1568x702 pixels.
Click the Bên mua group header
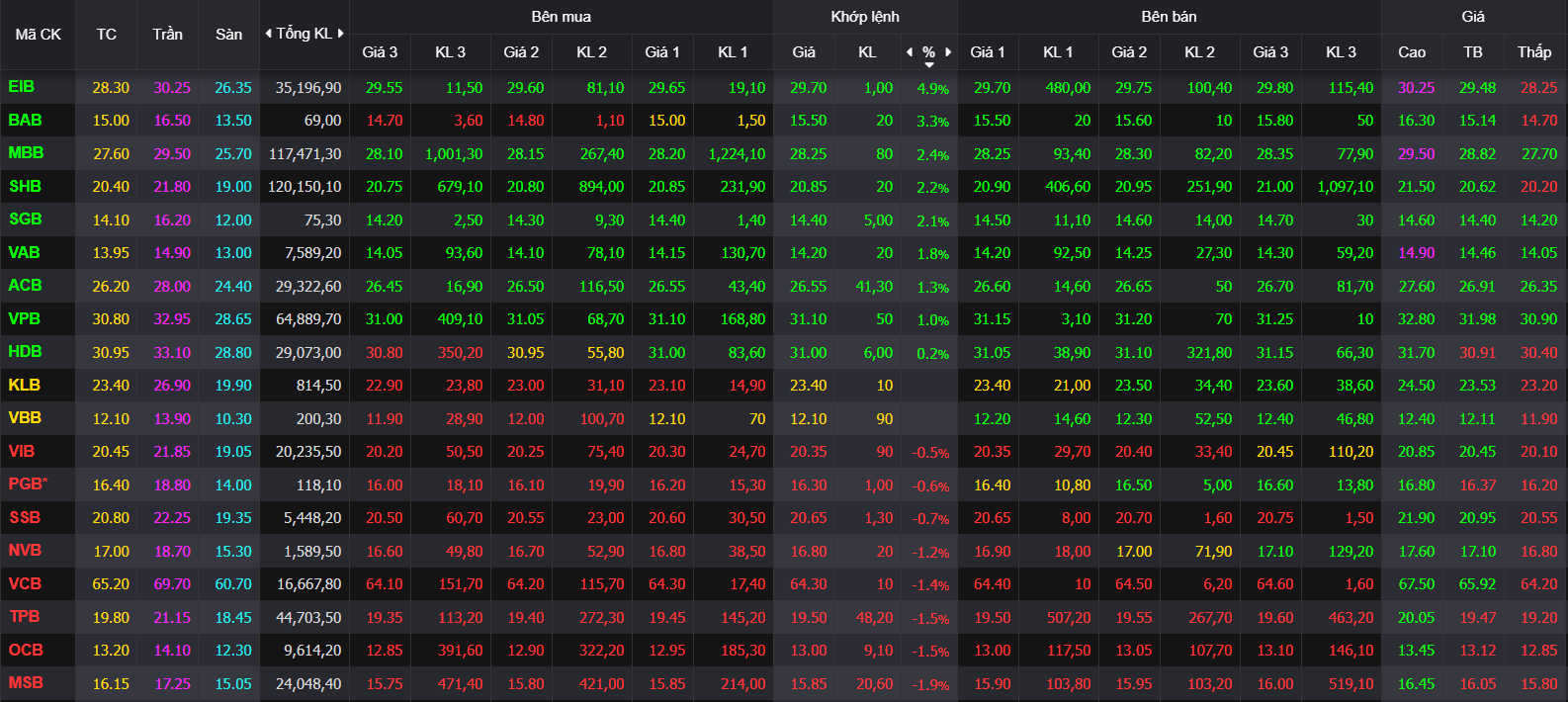(x=562, y=17)
